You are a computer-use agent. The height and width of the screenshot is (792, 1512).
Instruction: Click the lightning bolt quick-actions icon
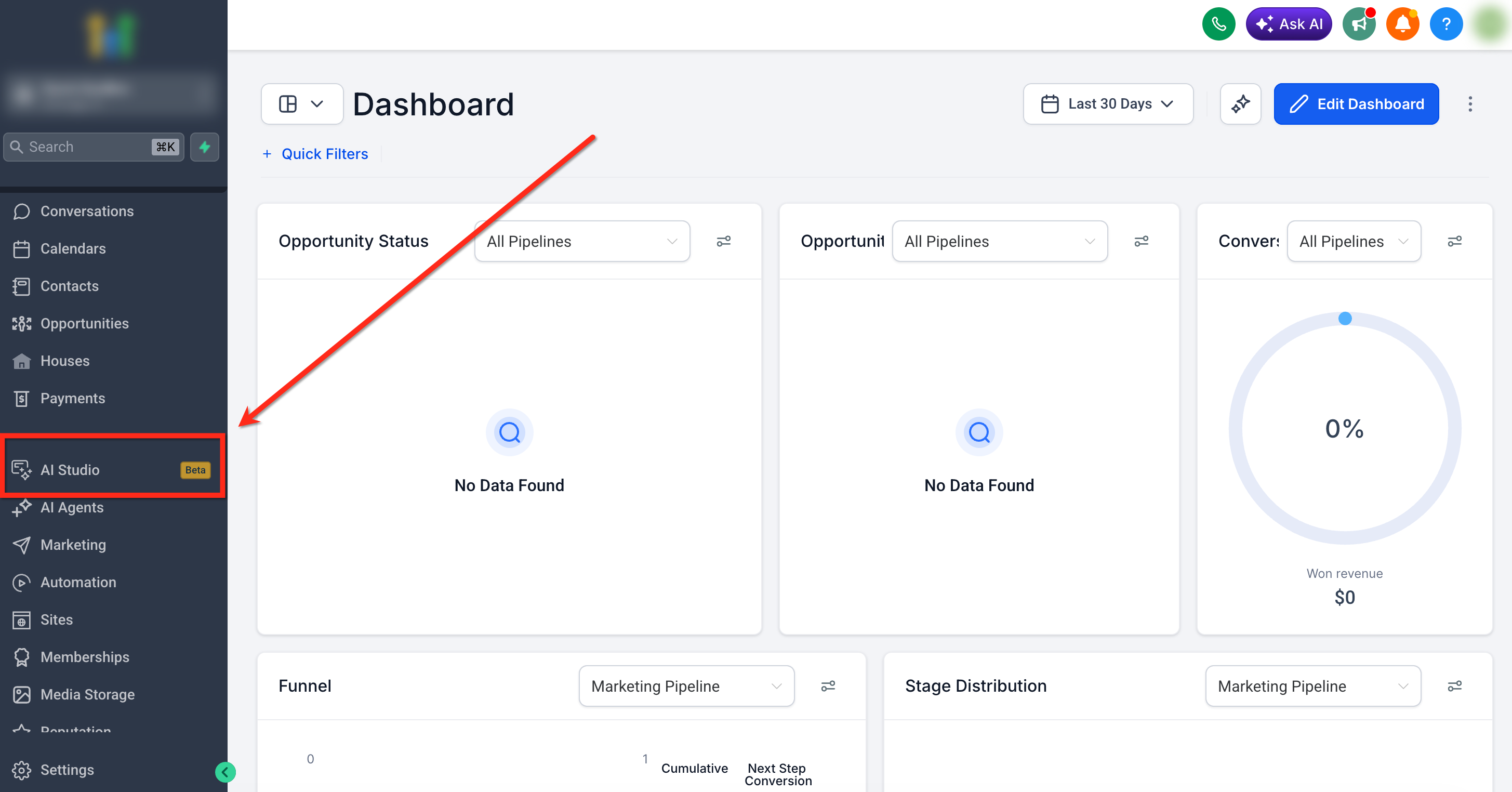click(204, 147)
